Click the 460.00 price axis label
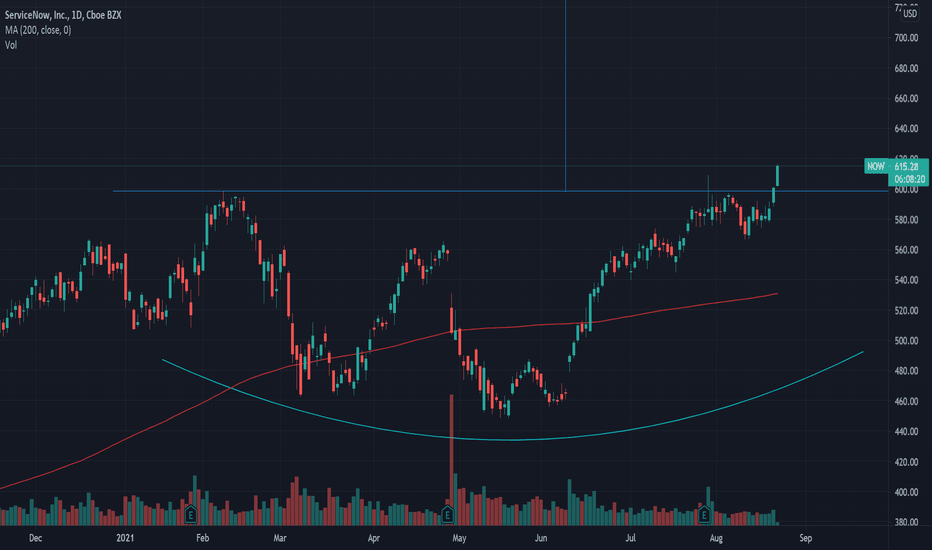This screenshot has width=932, height=550. [906, 401]
